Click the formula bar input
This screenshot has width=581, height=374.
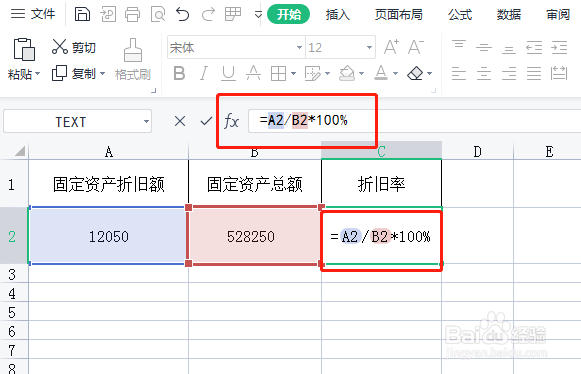click(x=414, y=121)
